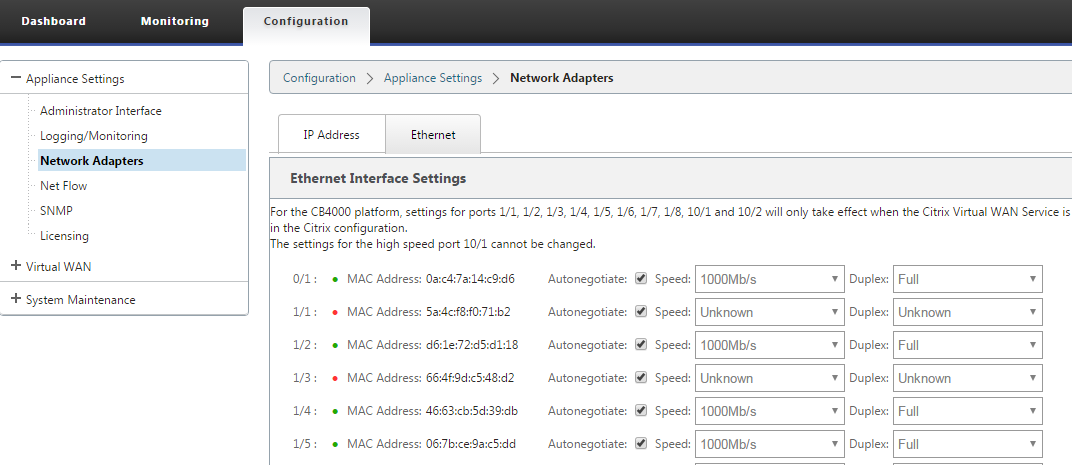This screenshot has width=1072, height=465.
Task: Click red status dot for port 1/1
Action: pos(335,313)
